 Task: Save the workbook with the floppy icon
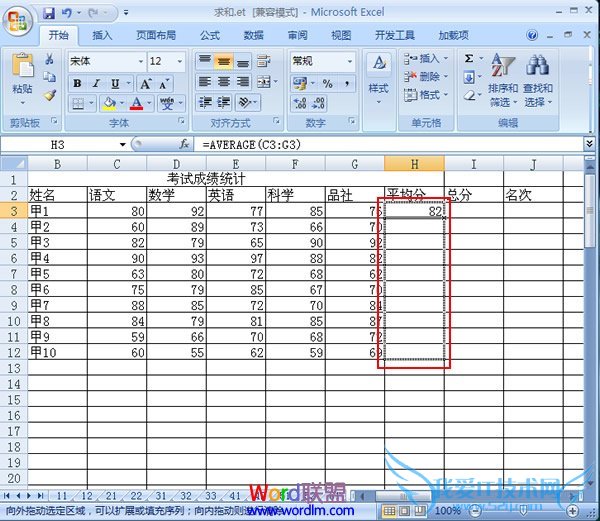click(x=49, y=14)
